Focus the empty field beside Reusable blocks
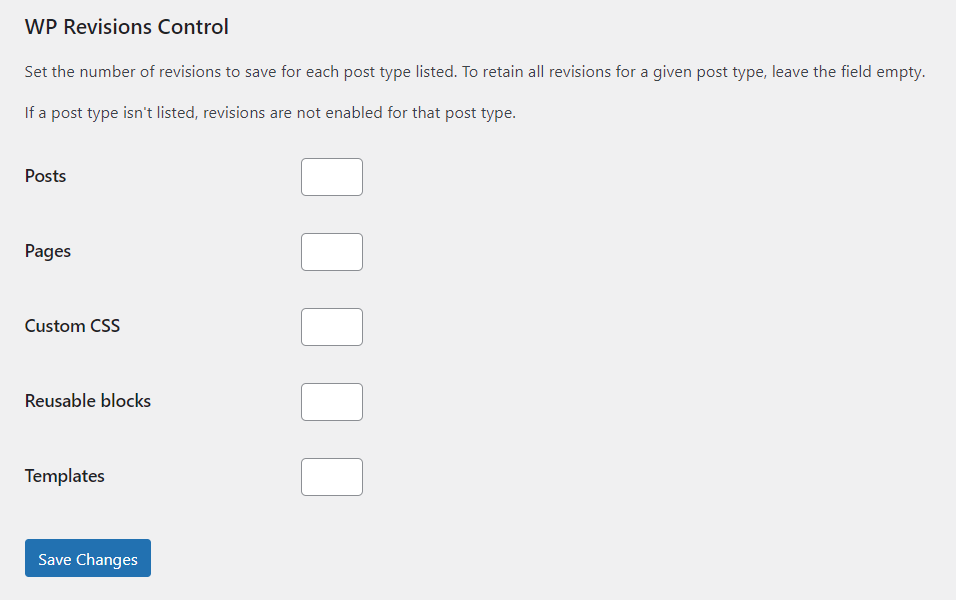 point(331,401)
